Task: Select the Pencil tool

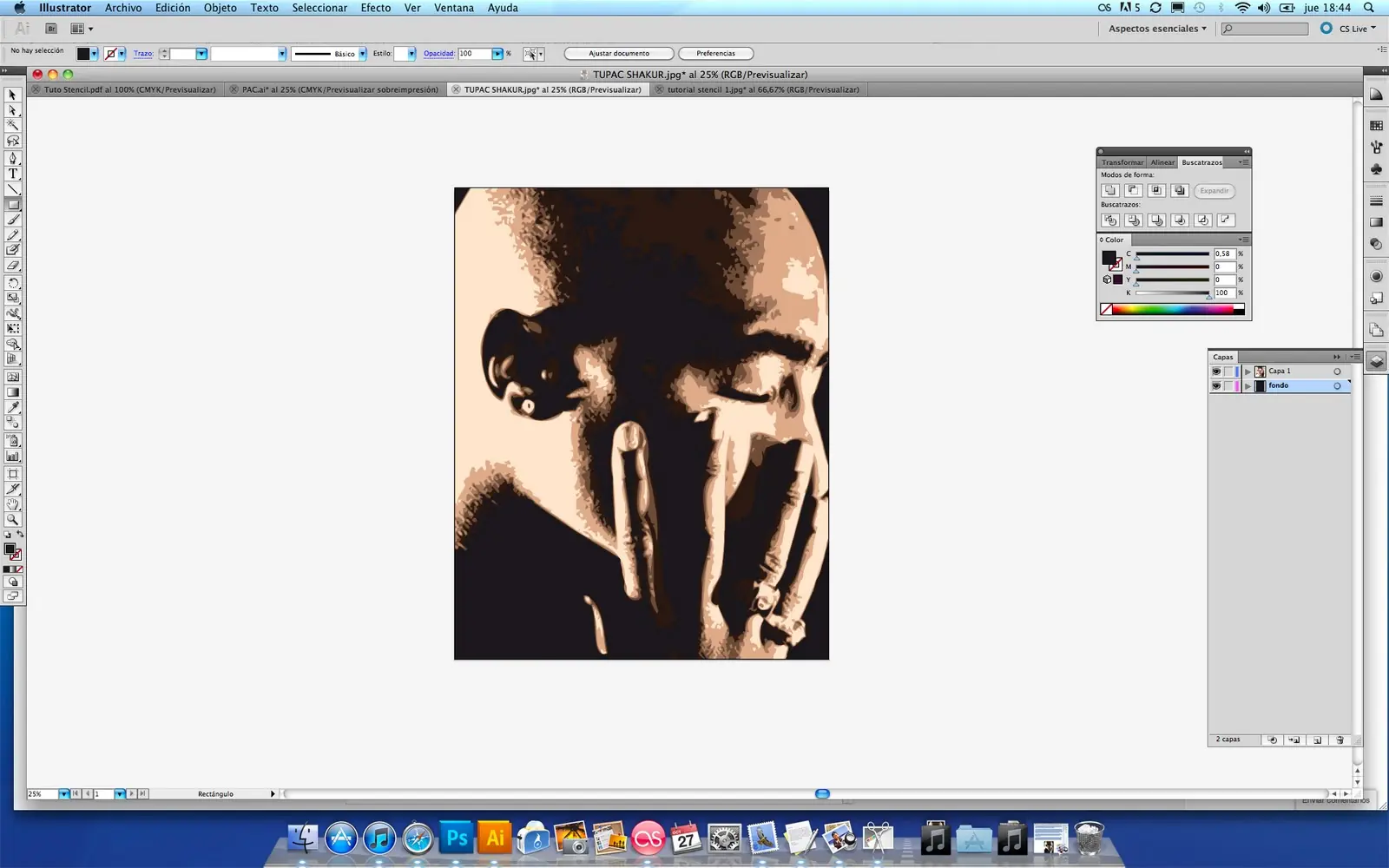Action: pyautogui.click(x=12, y=235)
